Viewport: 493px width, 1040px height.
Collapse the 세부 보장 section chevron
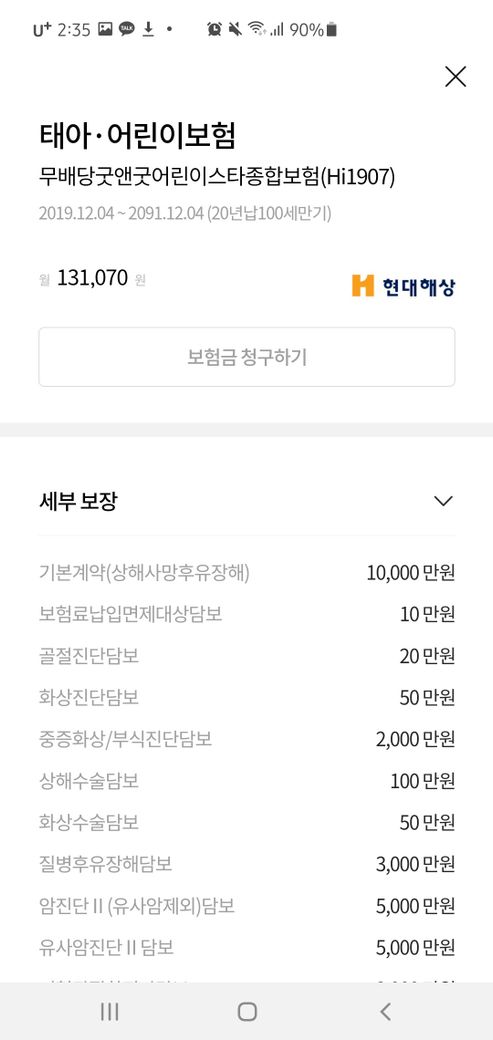[443, 501]
